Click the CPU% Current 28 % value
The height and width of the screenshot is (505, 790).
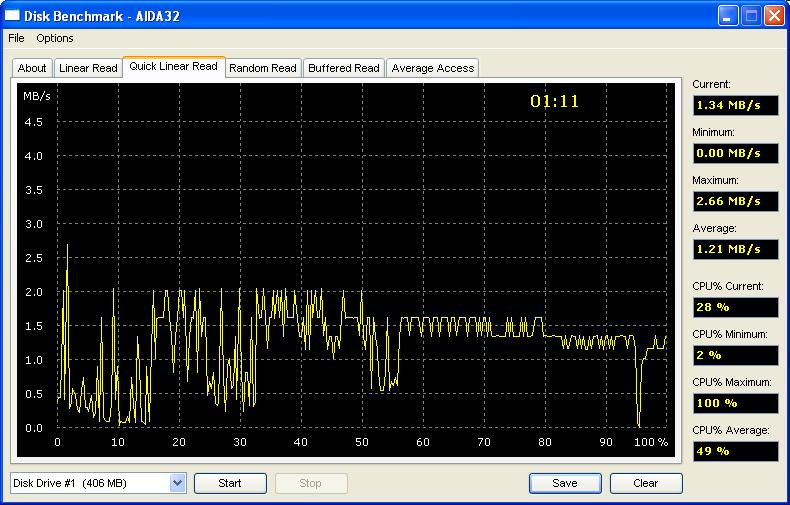[736, 307]
